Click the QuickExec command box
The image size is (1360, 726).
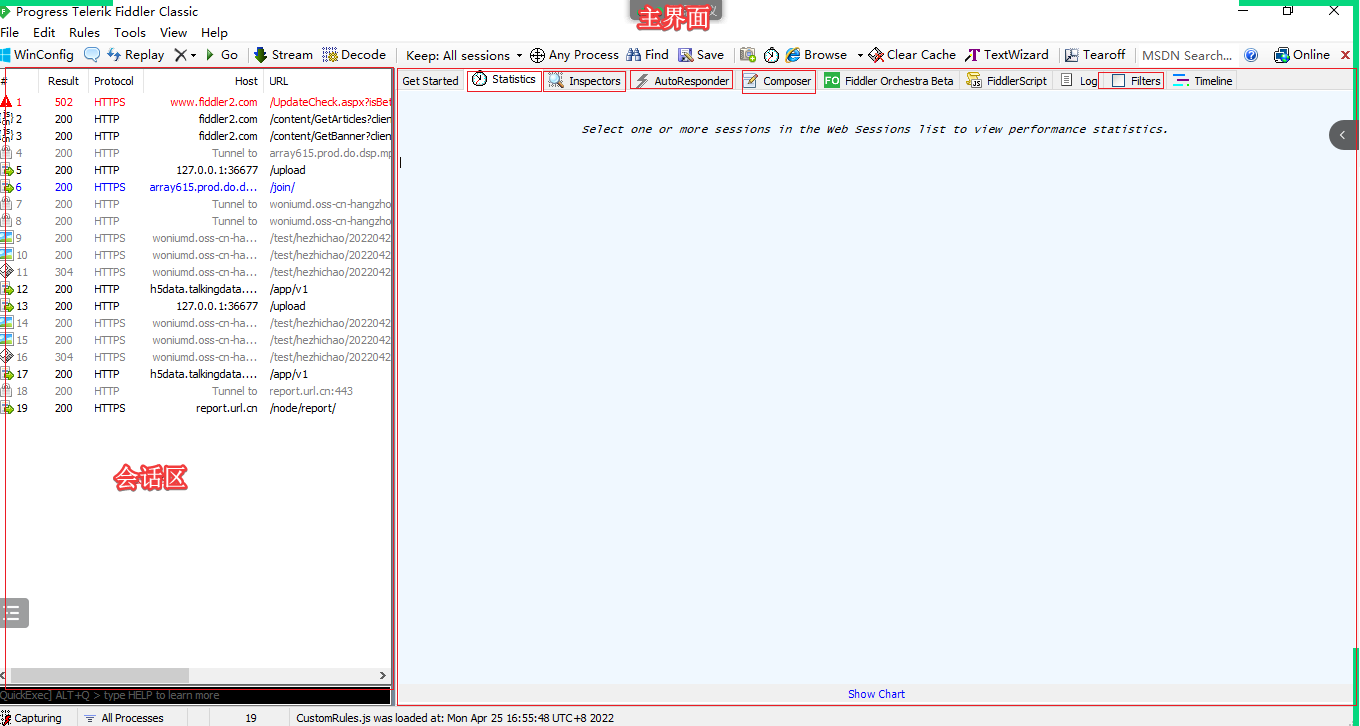pos(195,695)
